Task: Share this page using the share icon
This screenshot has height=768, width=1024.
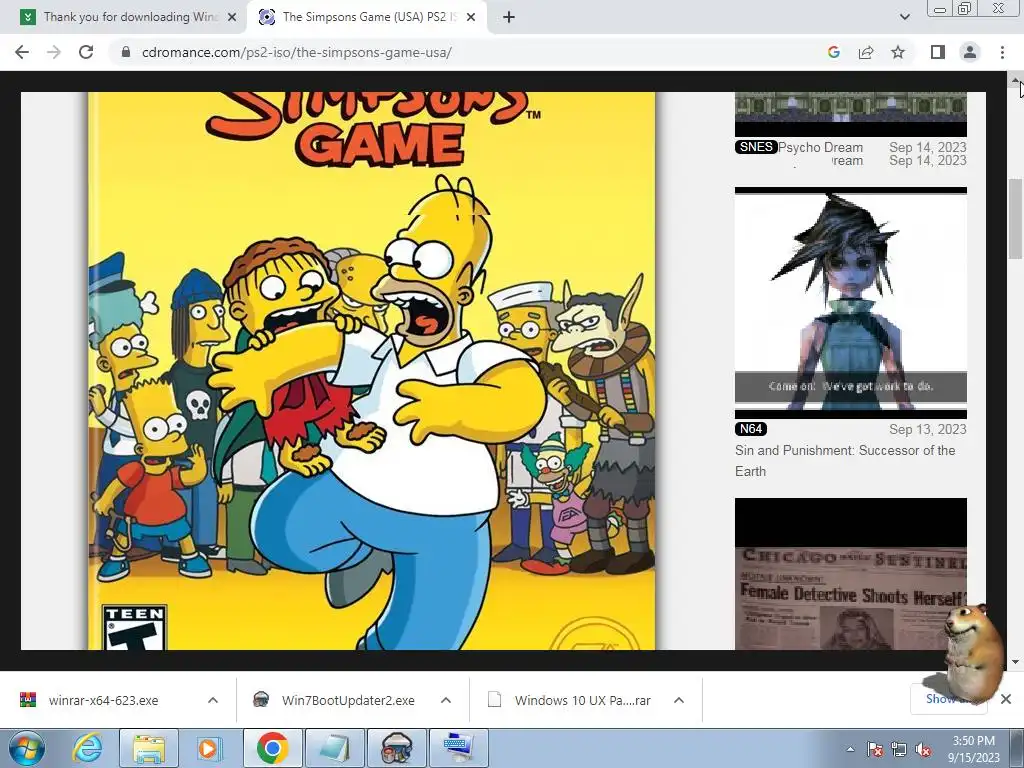Action: coord(866,52)
